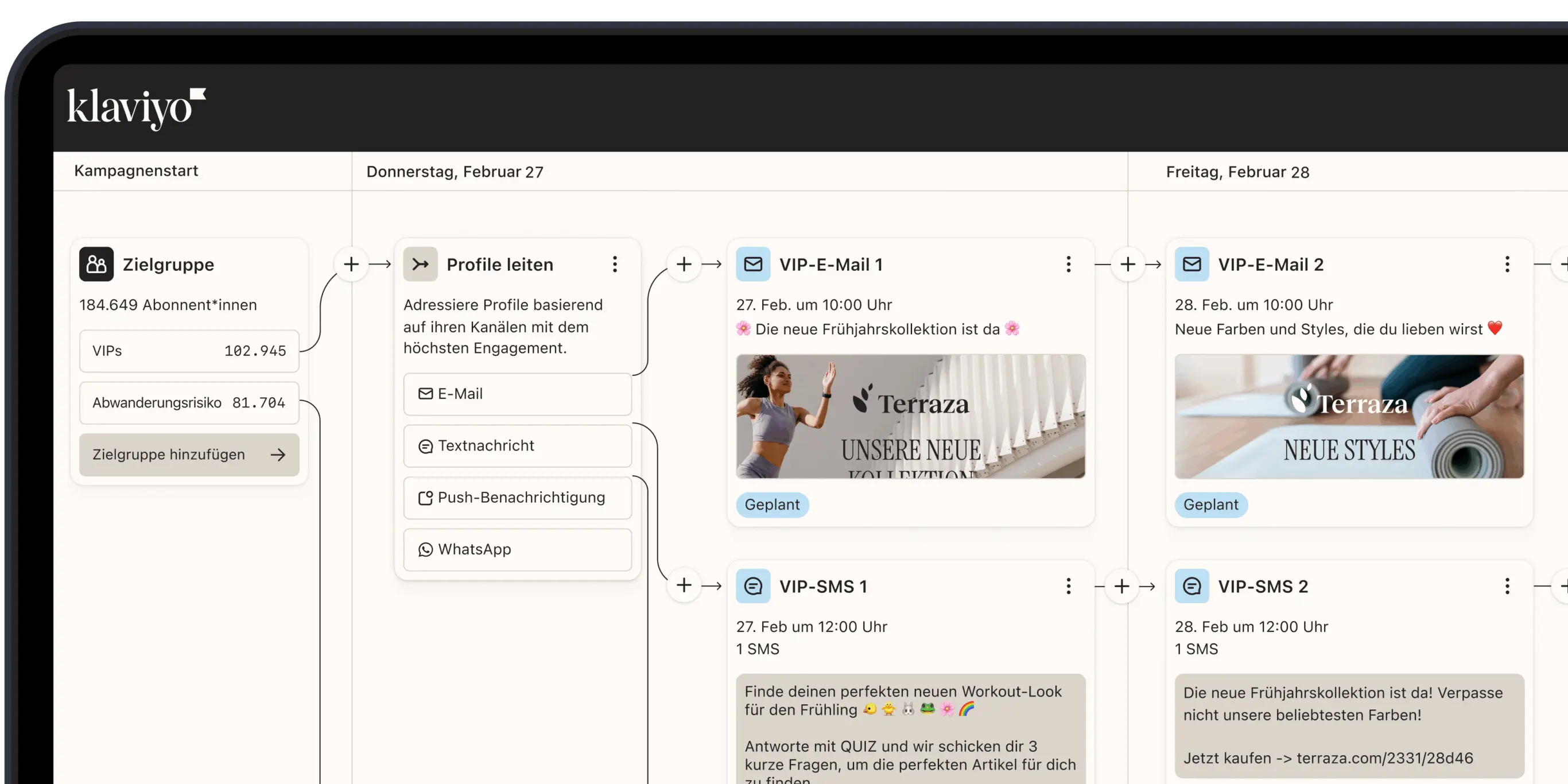Viewport: 1568px width, 784px height.
Task: Select the Push-Benachrichtigung channel option
Action: 517,497
